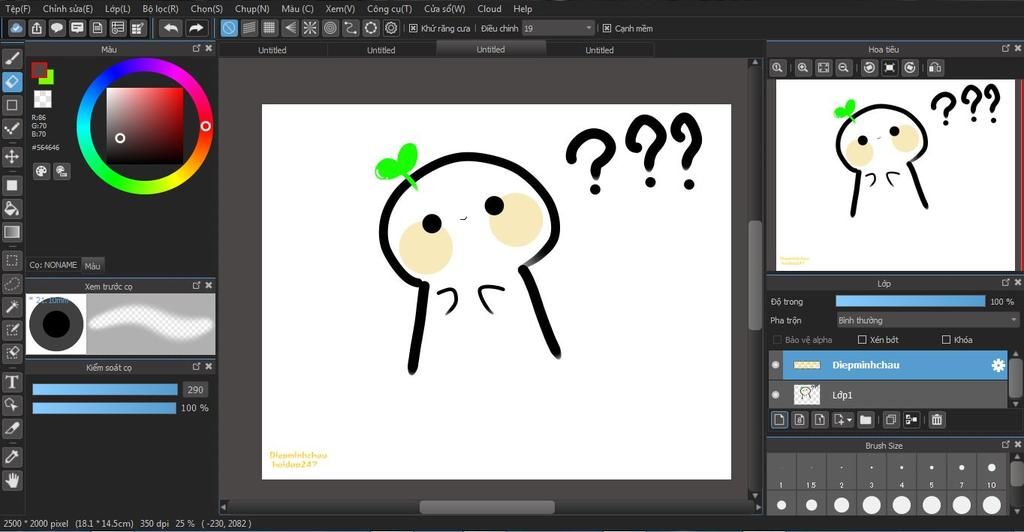
Task: Select the Gradient tool
Action: [x=12, y=232]
